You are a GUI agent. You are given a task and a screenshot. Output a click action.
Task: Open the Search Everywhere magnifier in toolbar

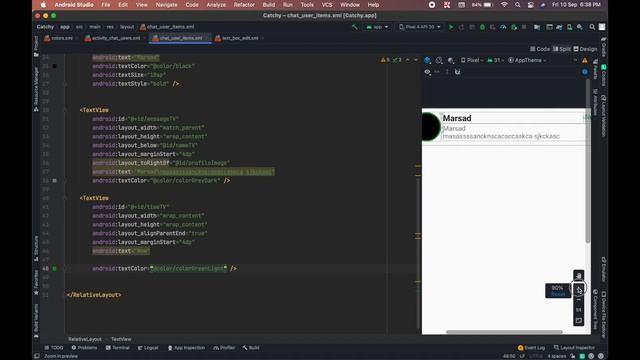pos(592,27)
